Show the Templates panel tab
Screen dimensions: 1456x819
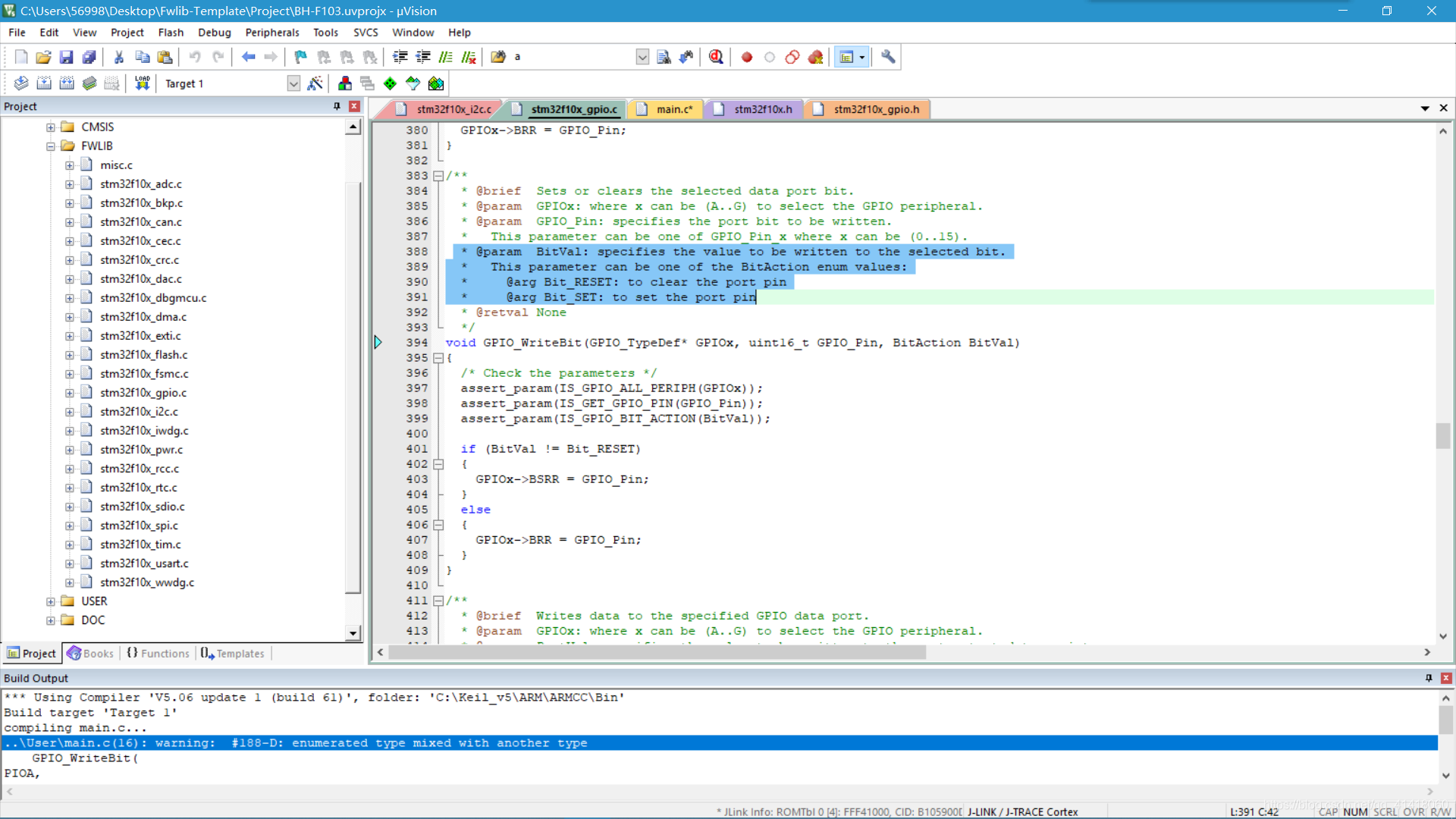[x=233, y=654]
